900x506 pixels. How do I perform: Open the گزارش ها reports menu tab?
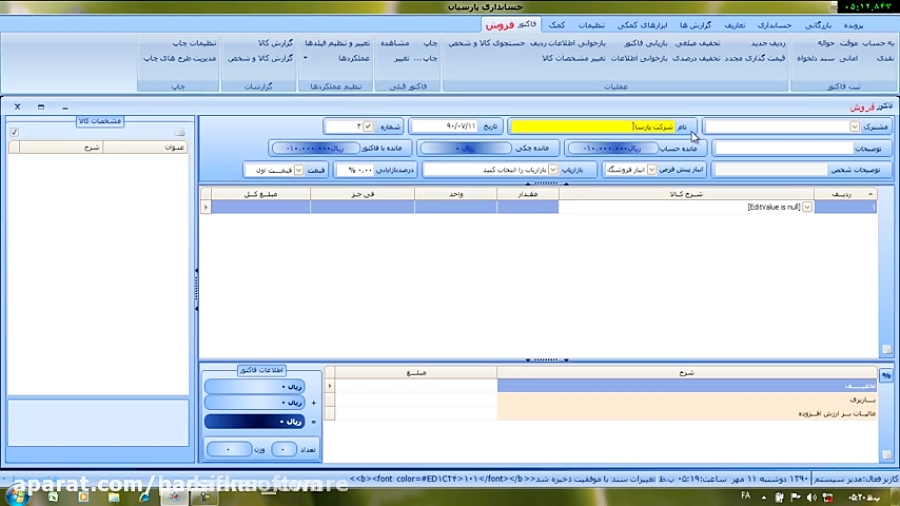[694, 24]
